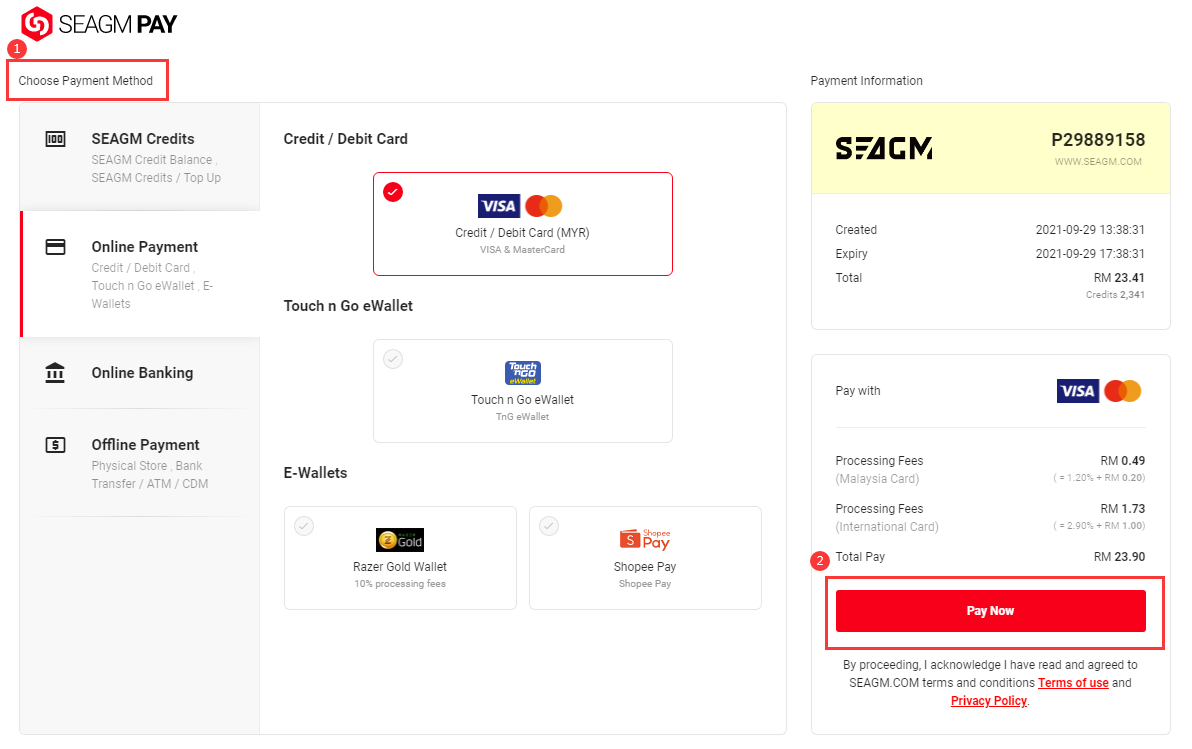Click the red checkmark on Credit / Debit Card
This screenshot has width=1192, height=749.
click(393, 192)
